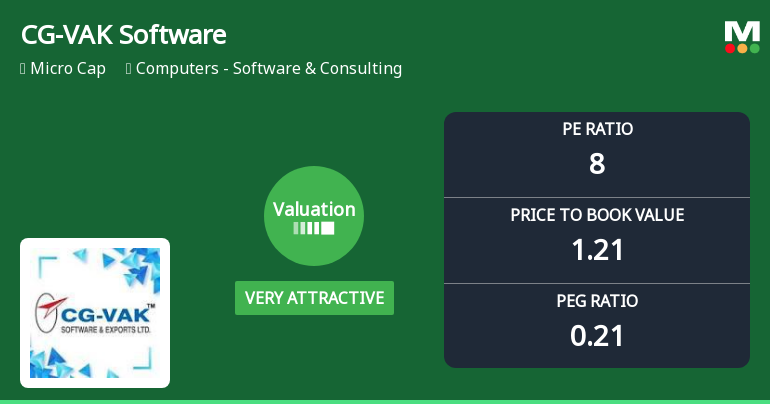Click the orange dot under the M logo

pos(742,48)
